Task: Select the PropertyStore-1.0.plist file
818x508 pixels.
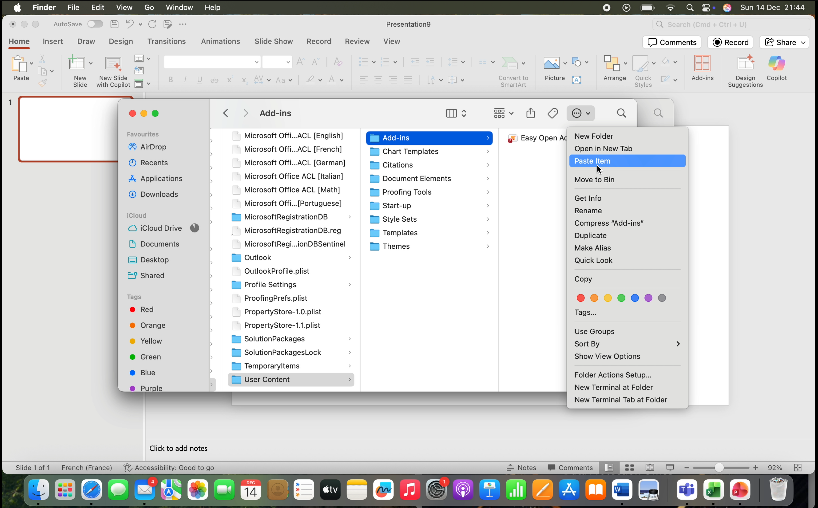Action: click(x=281, y=311)
